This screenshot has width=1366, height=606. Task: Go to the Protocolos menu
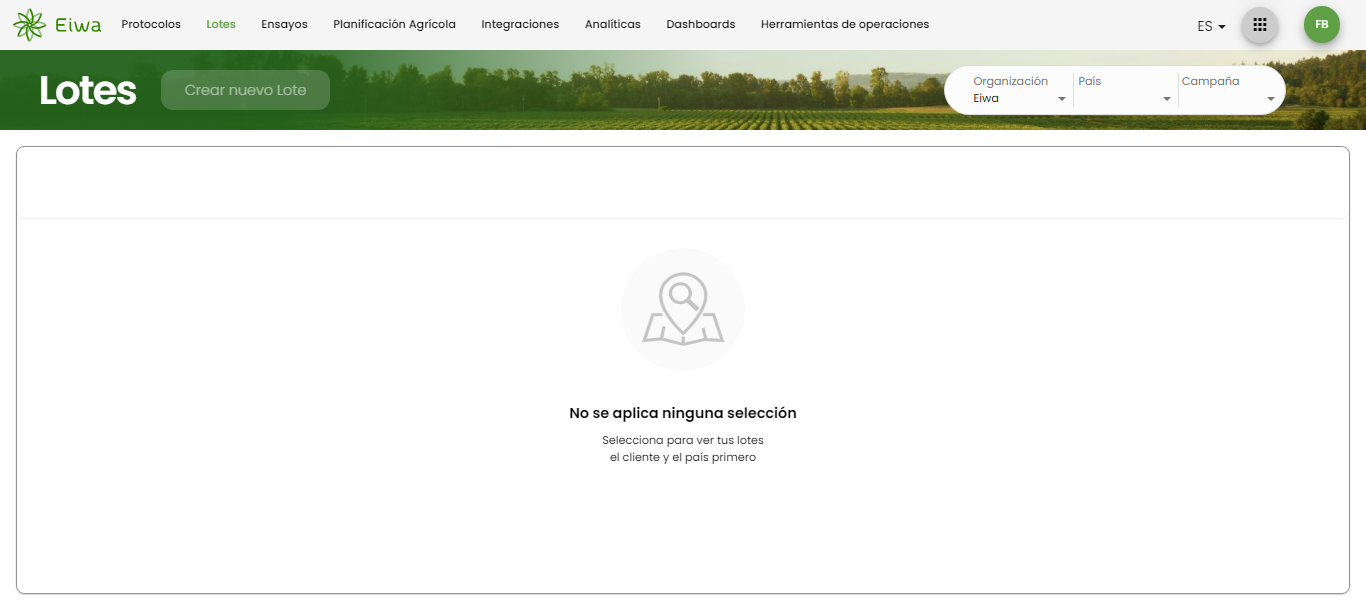(x=151, y=24)
